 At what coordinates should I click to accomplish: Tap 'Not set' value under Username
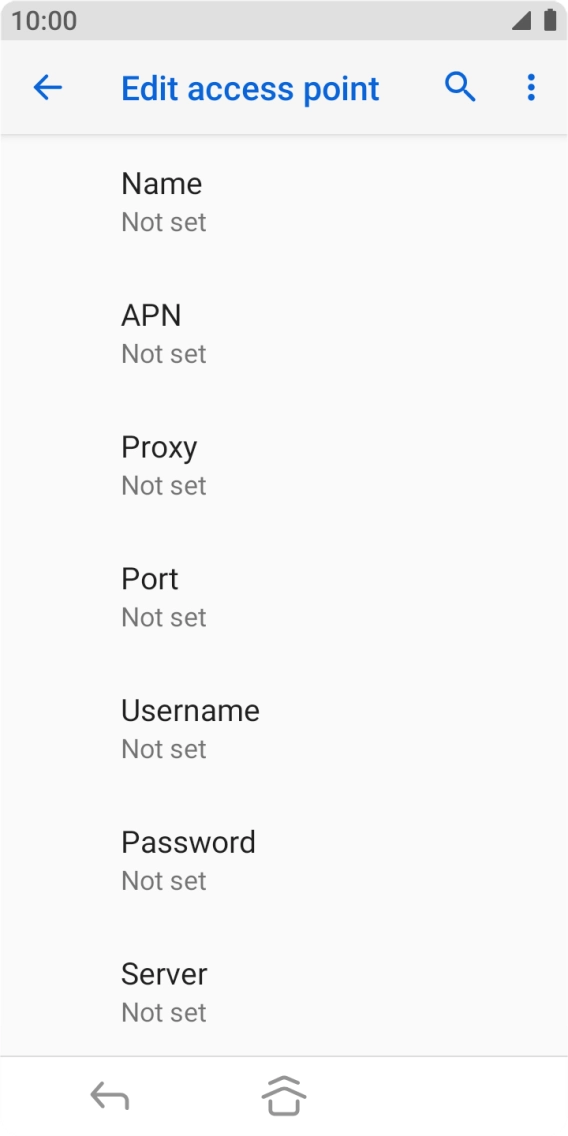164,749
